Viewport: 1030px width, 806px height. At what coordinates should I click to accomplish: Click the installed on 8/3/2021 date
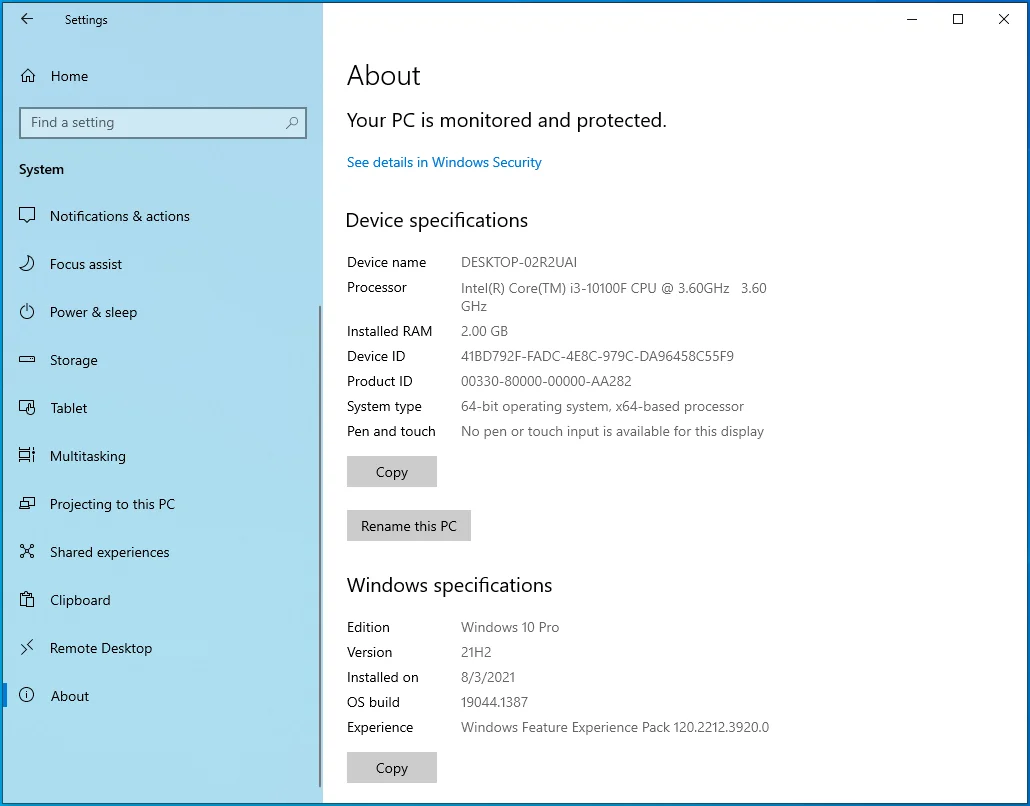[x=488, y=677]
